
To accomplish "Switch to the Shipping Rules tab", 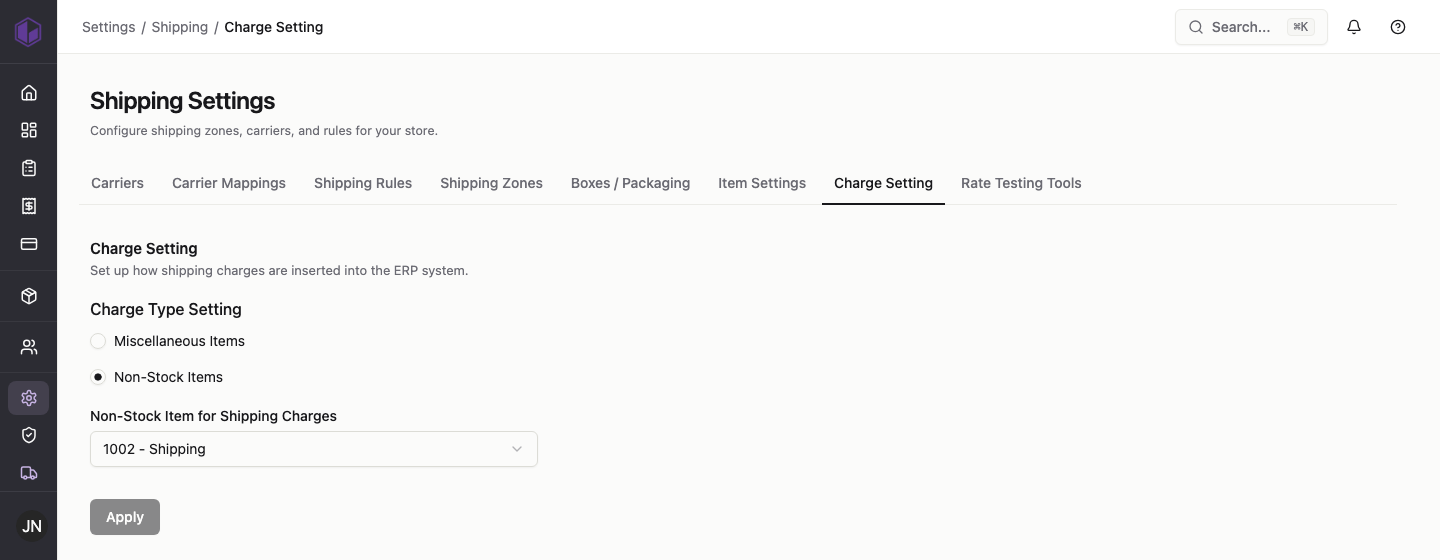I will point(363,183).
